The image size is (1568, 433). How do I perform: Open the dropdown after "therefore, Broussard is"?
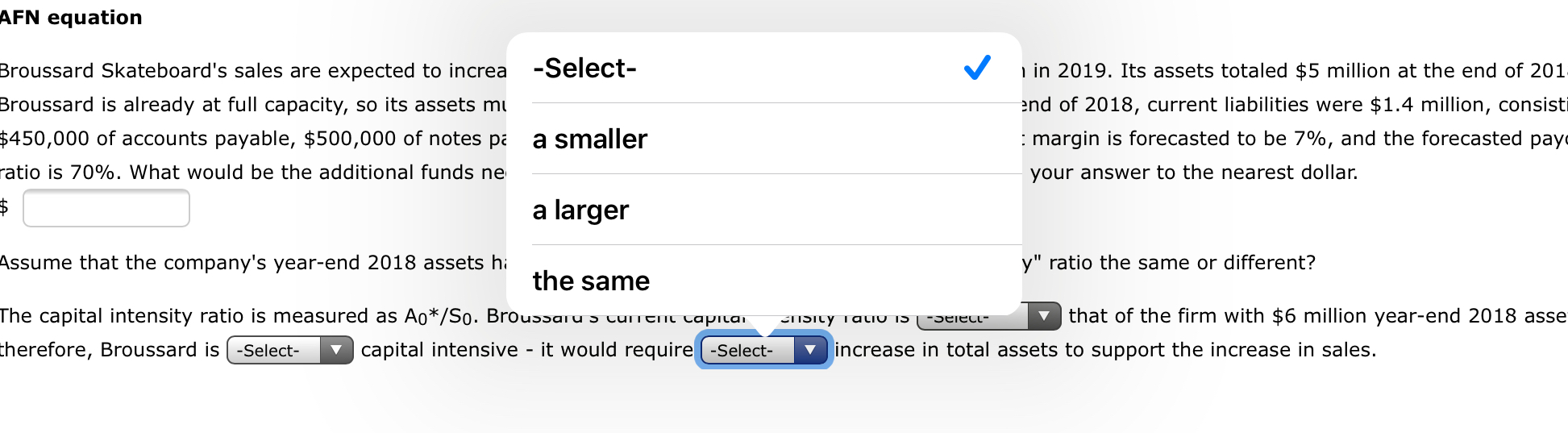[x=274, y=351]
